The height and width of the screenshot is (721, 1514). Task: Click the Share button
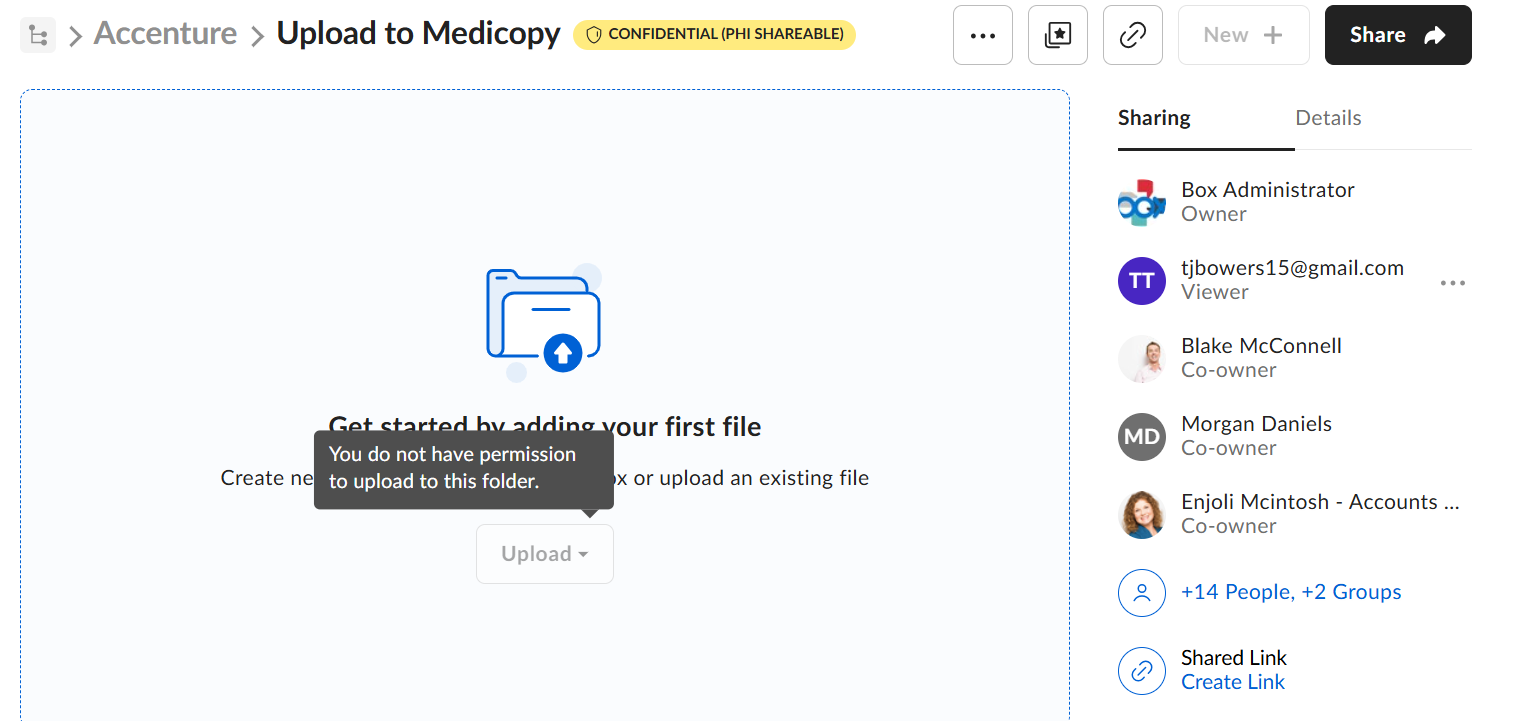[1398, 35]
